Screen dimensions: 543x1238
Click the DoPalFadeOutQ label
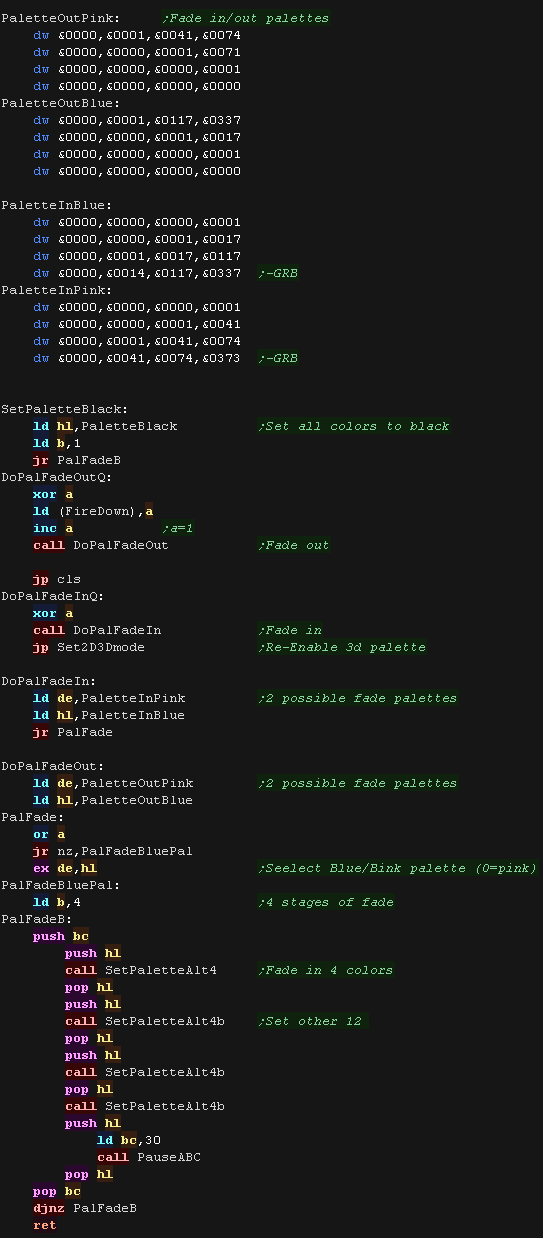57,477
